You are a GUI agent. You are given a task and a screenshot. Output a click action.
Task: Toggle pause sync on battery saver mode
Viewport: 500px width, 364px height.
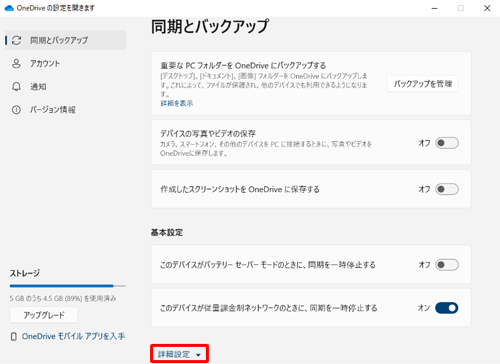(447, 265)
